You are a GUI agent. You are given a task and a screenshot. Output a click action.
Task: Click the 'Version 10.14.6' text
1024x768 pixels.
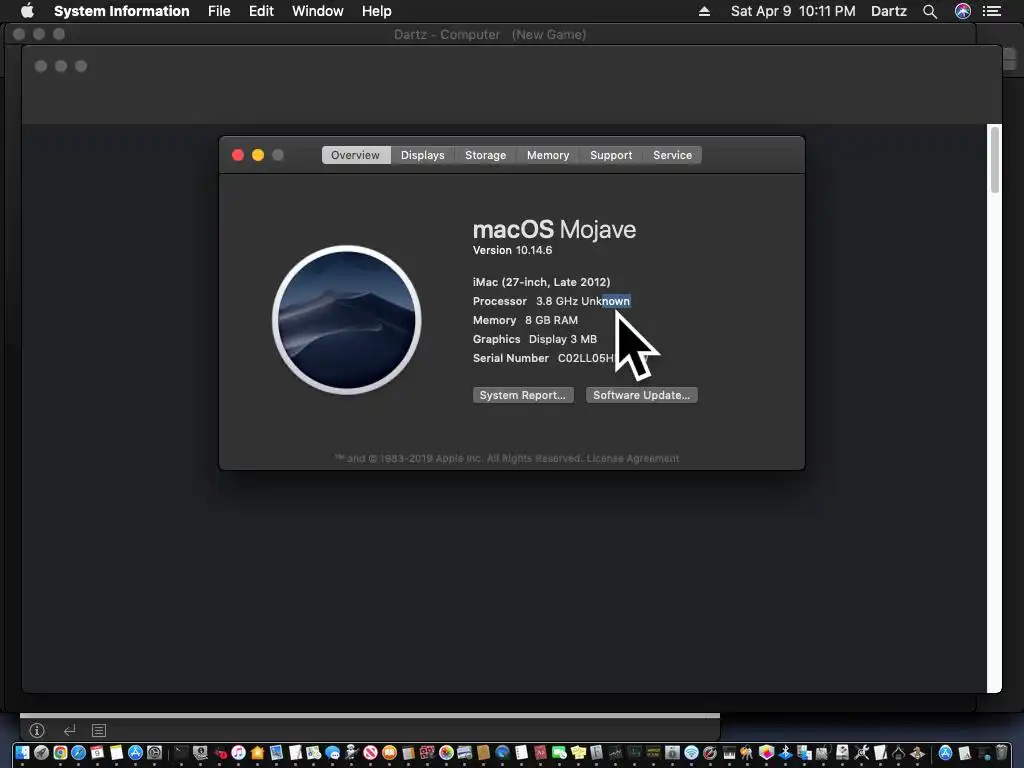(513, 250)
